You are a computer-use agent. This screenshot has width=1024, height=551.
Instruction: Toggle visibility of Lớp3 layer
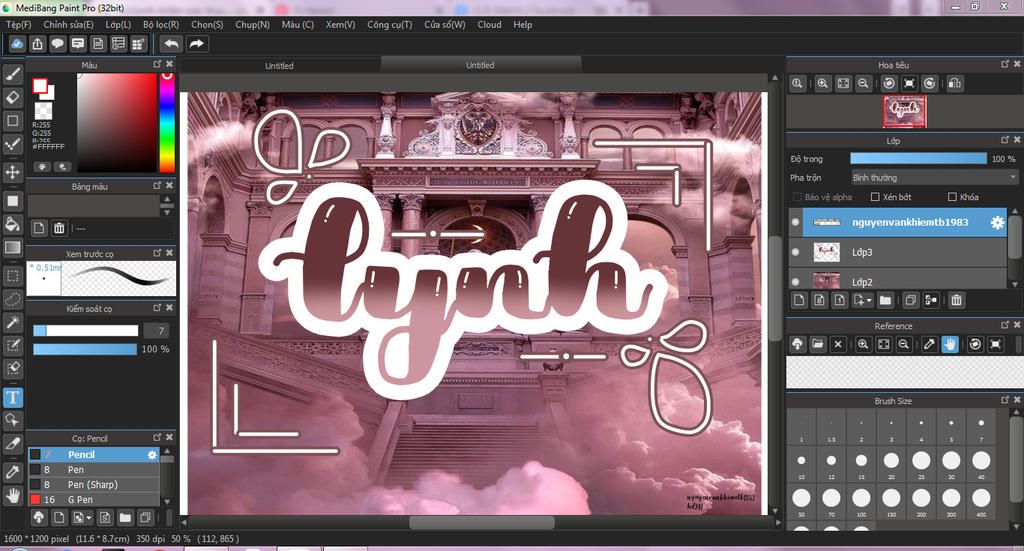[x=795, y=252]
